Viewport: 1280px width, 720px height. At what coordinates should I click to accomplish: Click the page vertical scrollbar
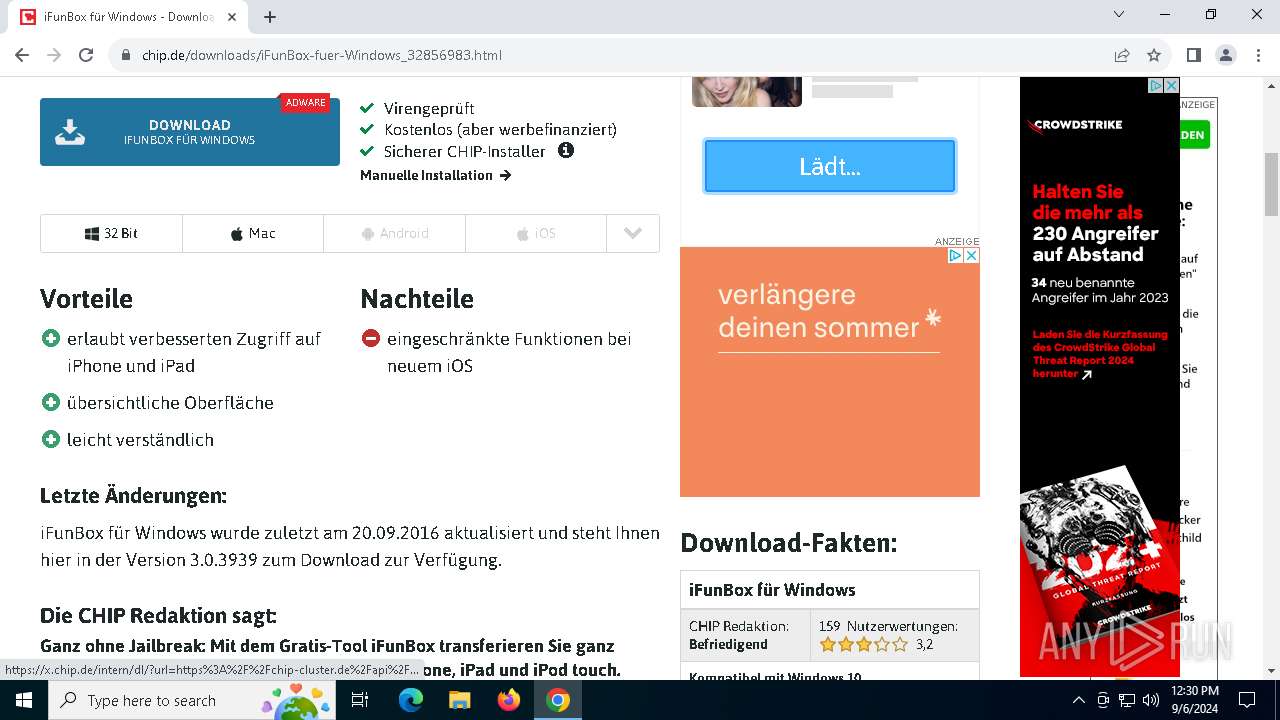(x=1272, y=185)
